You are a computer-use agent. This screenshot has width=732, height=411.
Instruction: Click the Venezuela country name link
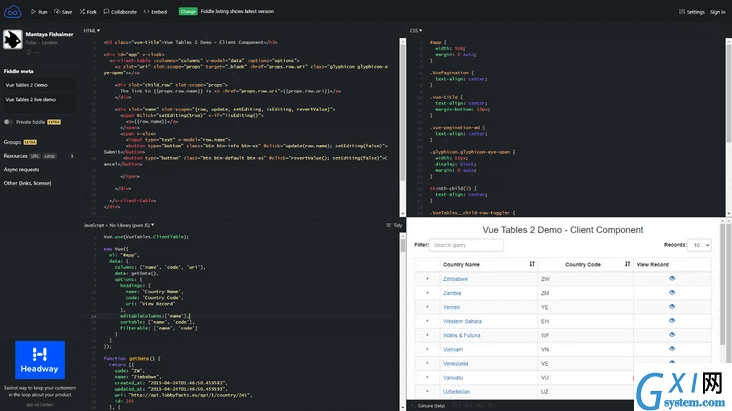click(455, 363)
